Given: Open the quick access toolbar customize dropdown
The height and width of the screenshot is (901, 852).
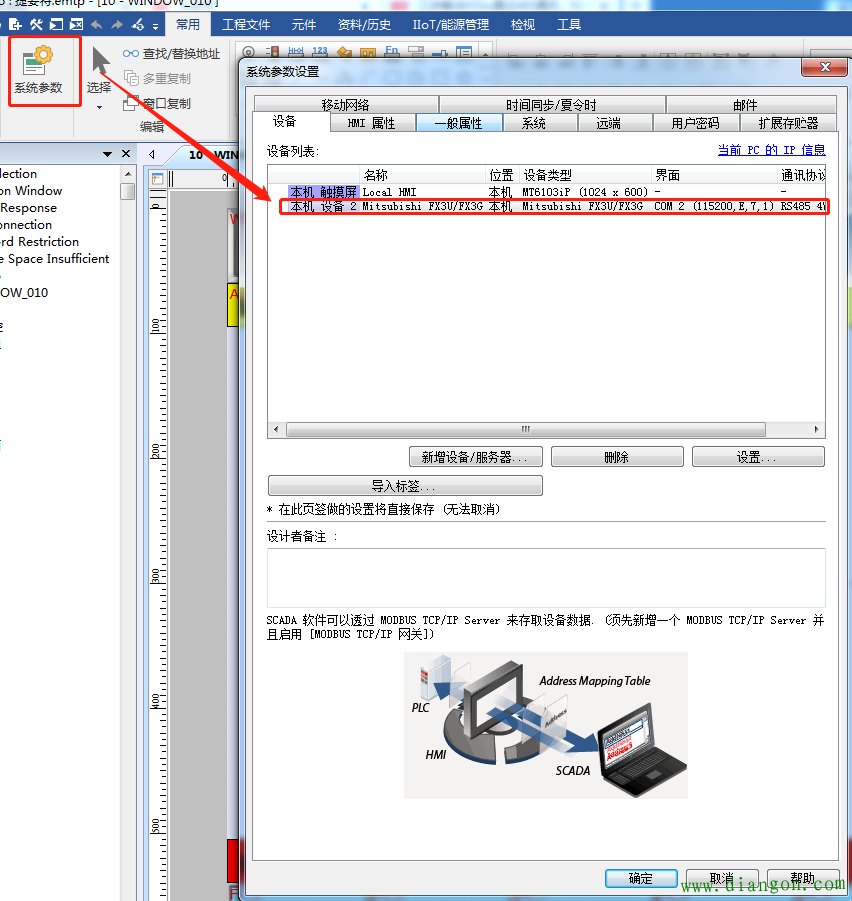Looking at the screenshot, I should coord(156,25).
